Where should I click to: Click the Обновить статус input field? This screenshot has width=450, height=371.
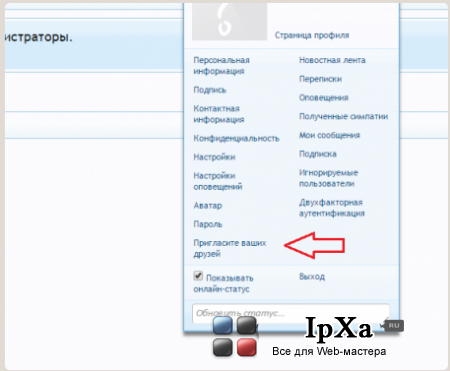tap(291, 313)
